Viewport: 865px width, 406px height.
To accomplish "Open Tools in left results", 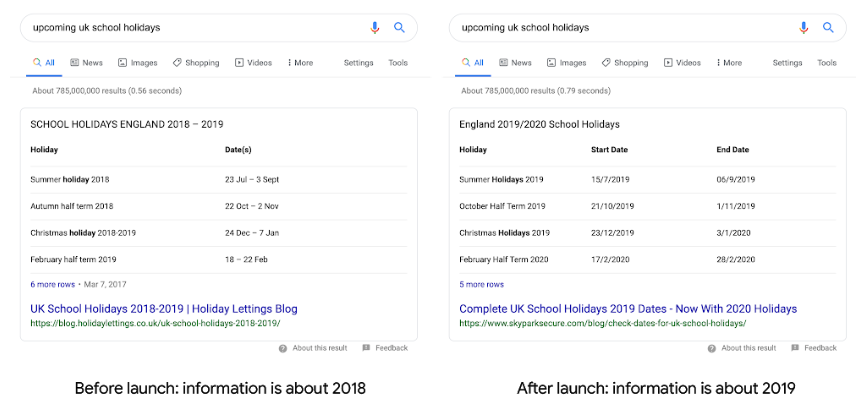I will pos(398,63).
